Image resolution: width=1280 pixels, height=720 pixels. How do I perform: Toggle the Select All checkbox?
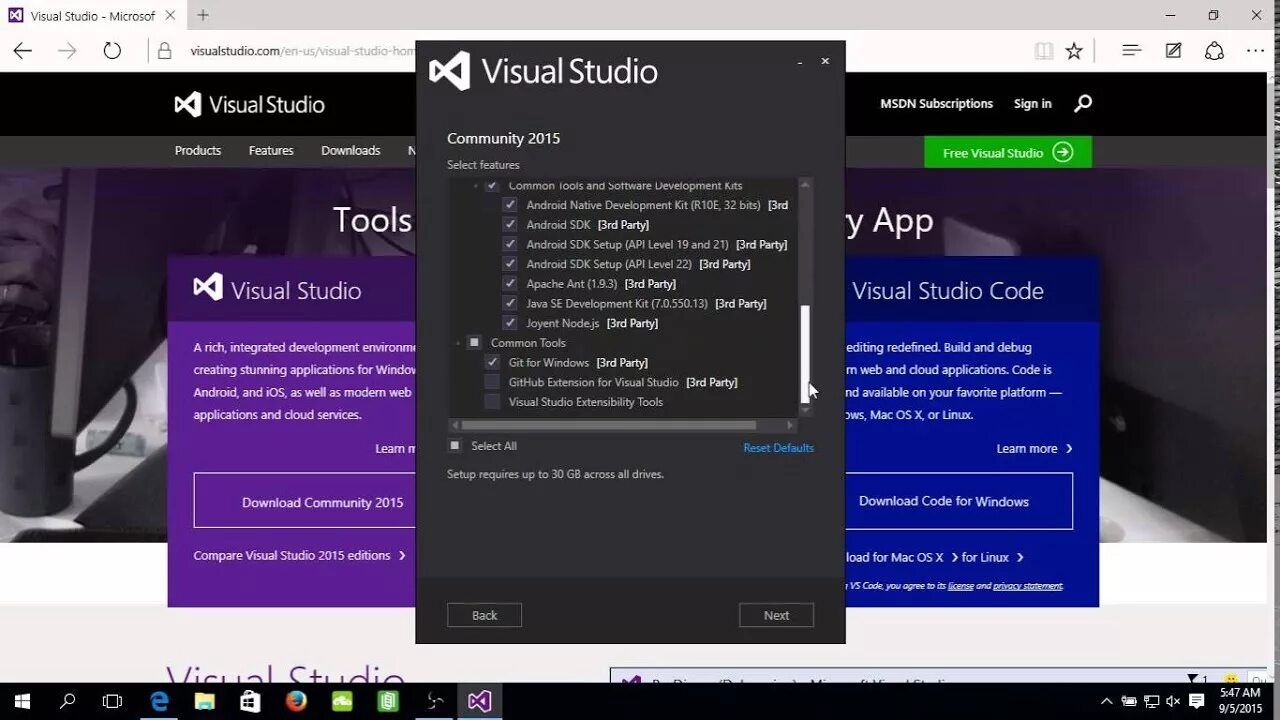pos(455,446)
